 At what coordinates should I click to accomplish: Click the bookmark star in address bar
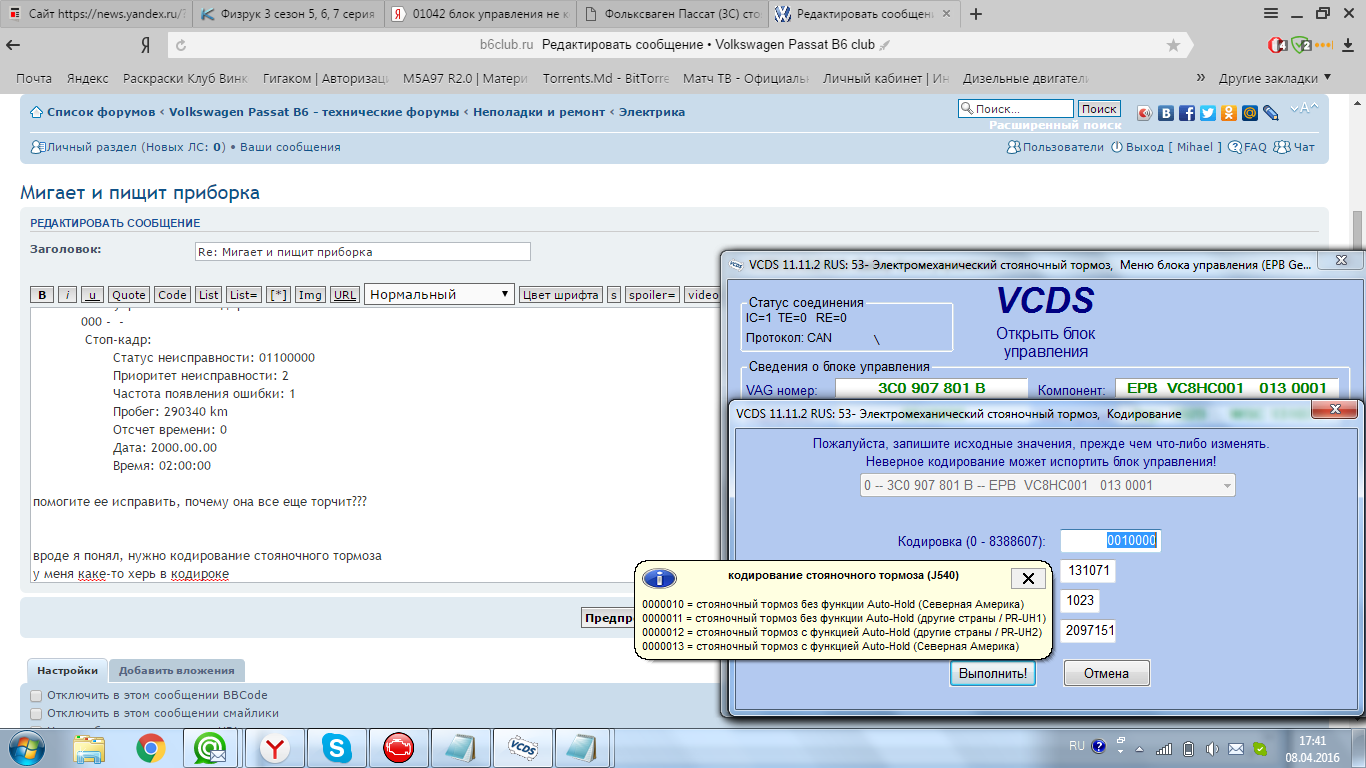pos(1173,46)
